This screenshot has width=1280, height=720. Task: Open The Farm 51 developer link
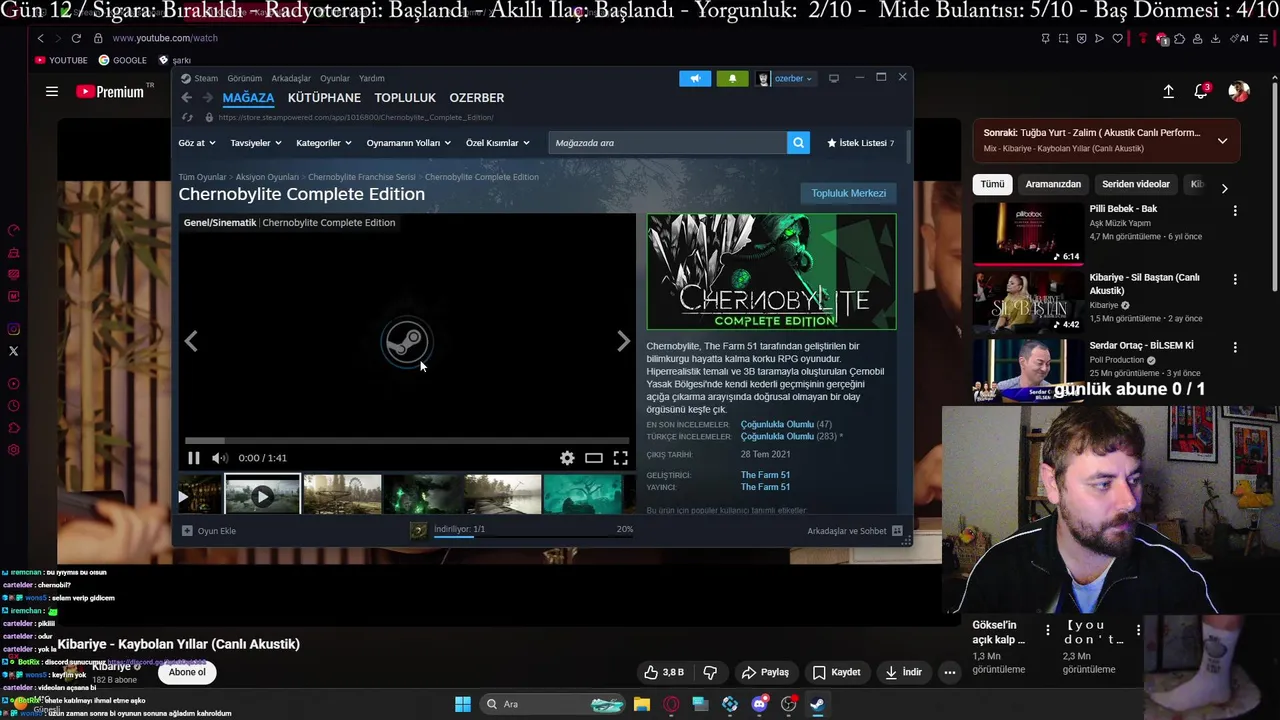click(765, 475)
